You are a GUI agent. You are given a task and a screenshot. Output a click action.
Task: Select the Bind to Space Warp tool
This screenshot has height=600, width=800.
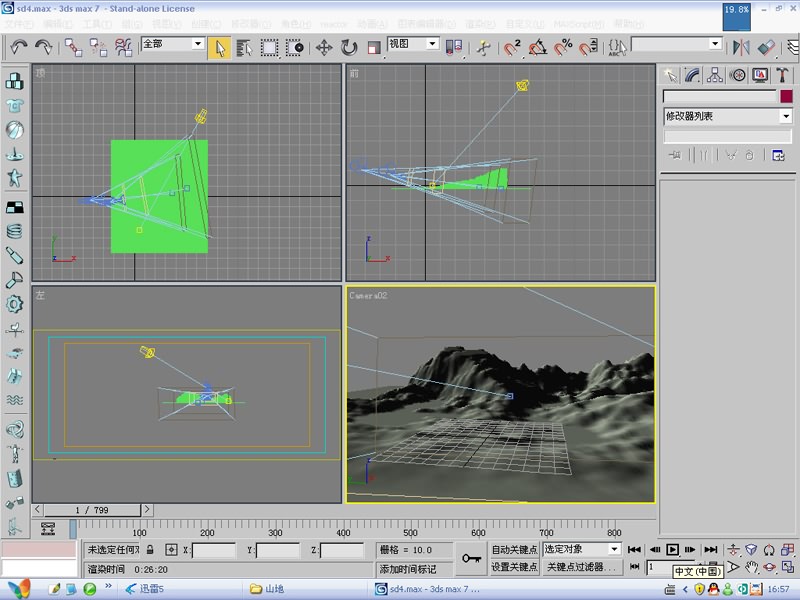pos(123,47)
